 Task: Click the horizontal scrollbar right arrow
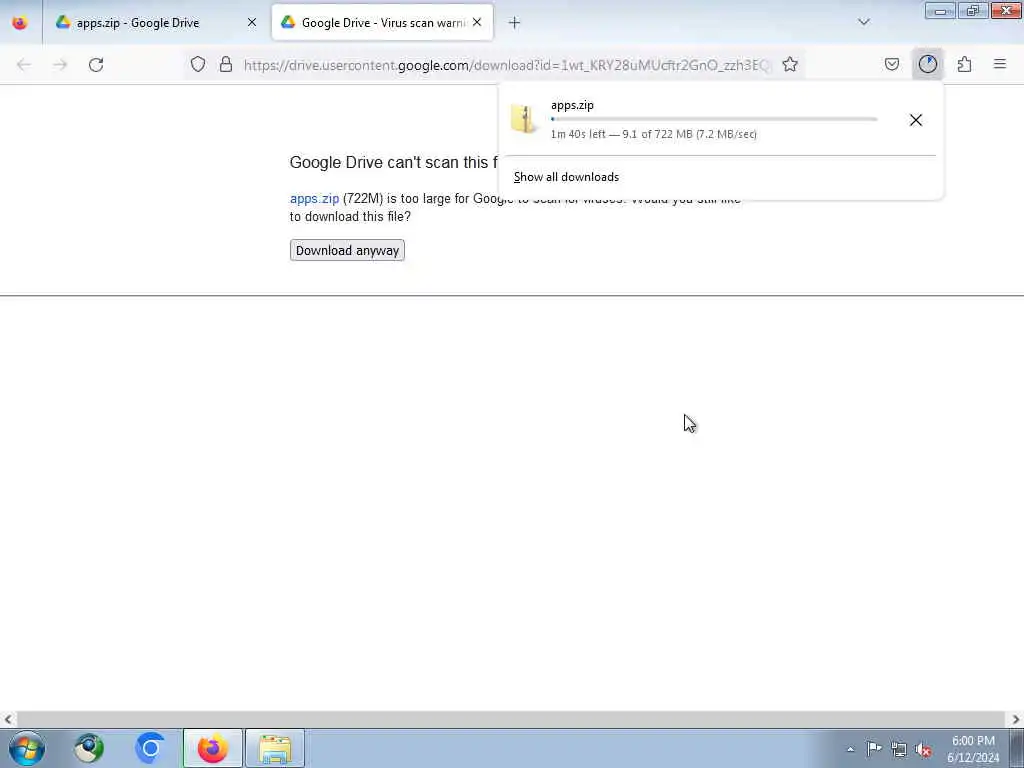click(x=1016, y=720)
